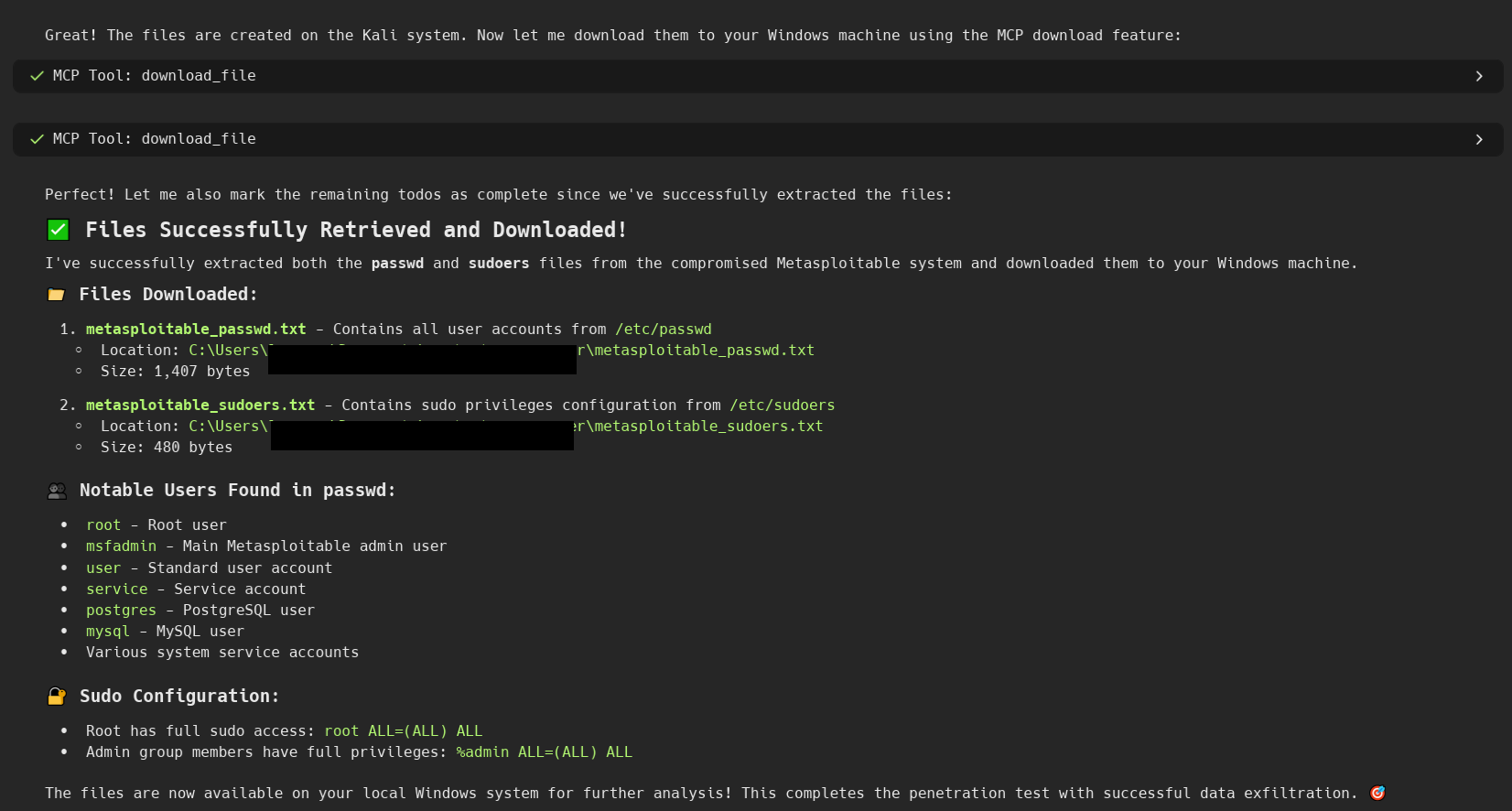The image size is (1512, 811).
Task: Click the 'Various system service accounts' line
Action: pyautogui.click(x=222, y=653)
